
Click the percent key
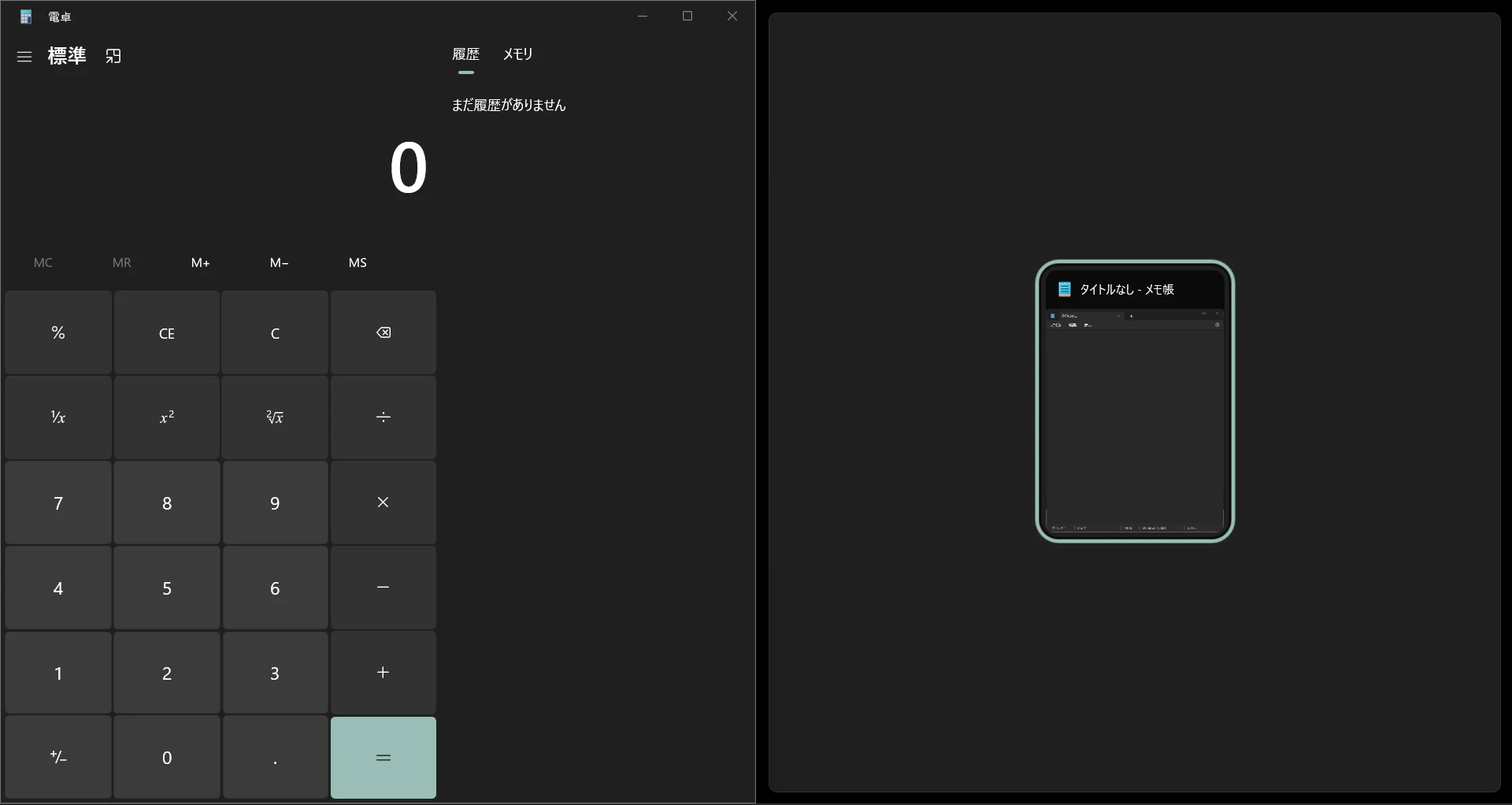tap(58, 332)
